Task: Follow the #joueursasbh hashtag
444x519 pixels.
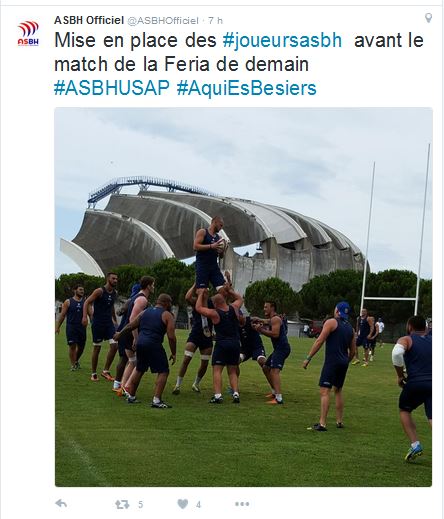Action: coord(282,41)
